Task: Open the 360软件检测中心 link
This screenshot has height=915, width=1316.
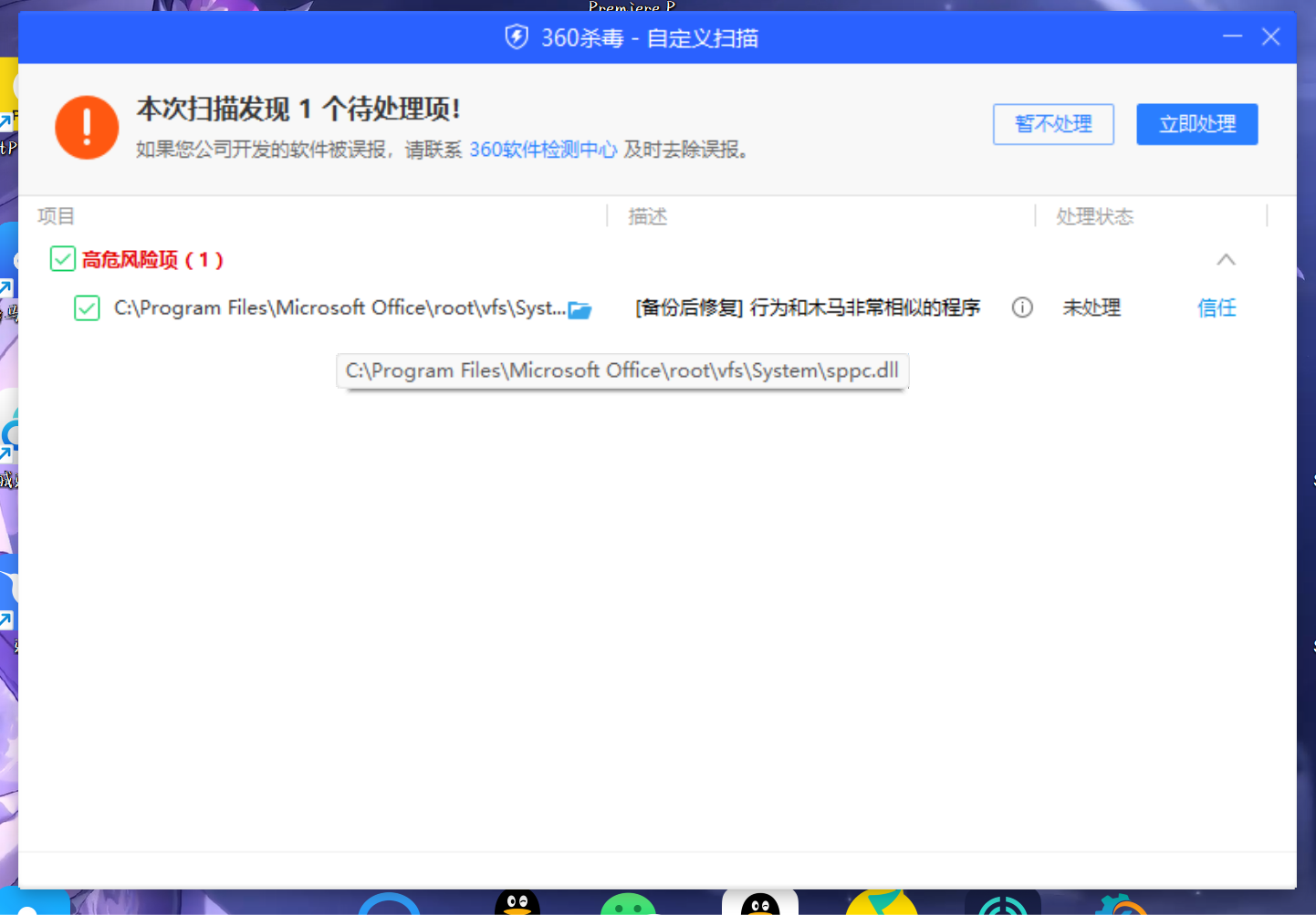Action: pos(543,150)
